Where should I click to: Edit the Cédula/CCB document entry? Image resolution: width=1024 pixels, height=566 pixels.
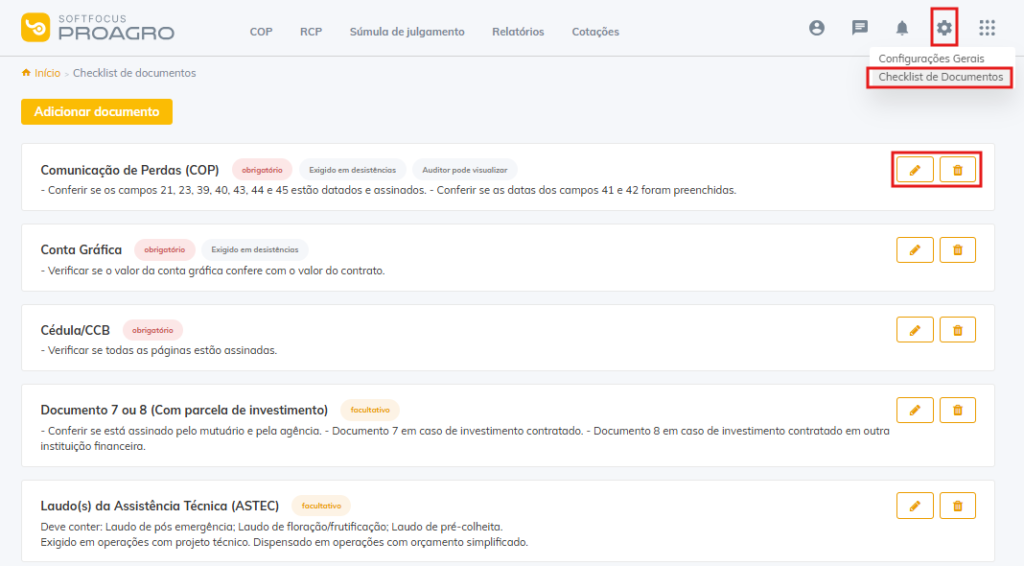914,330
